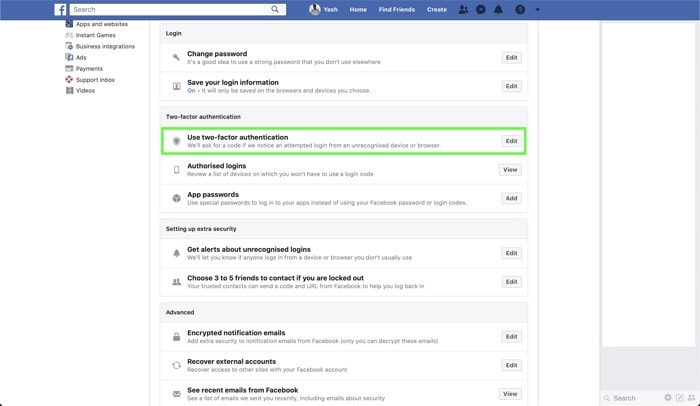Screen dimensions: 700x406
Task: Open Support Inbox from the sidebar
Action: [x=95, y=80]
